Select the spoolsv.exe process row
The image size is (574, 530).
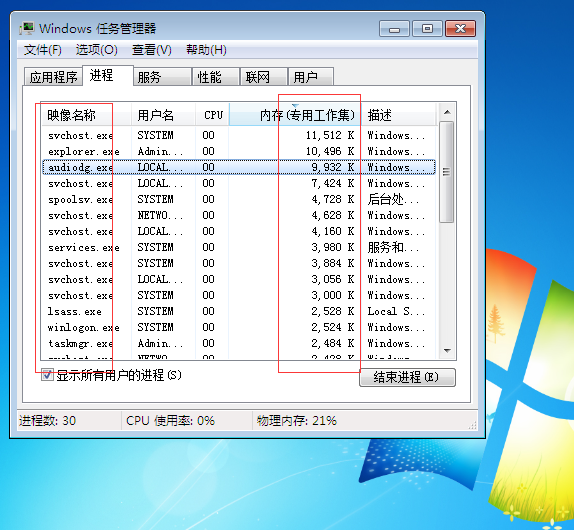pos(238,199)
